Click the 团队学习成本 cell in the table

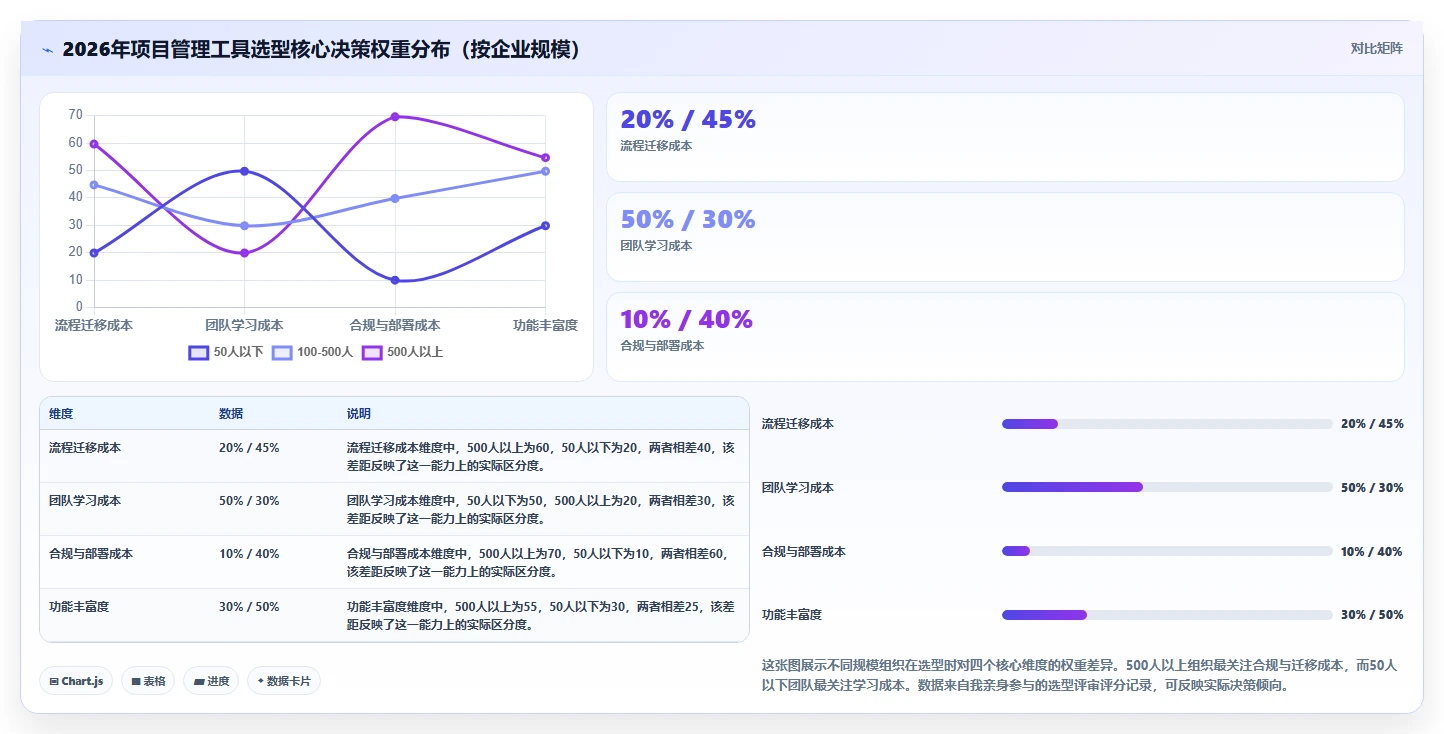(x=85, y=501)
